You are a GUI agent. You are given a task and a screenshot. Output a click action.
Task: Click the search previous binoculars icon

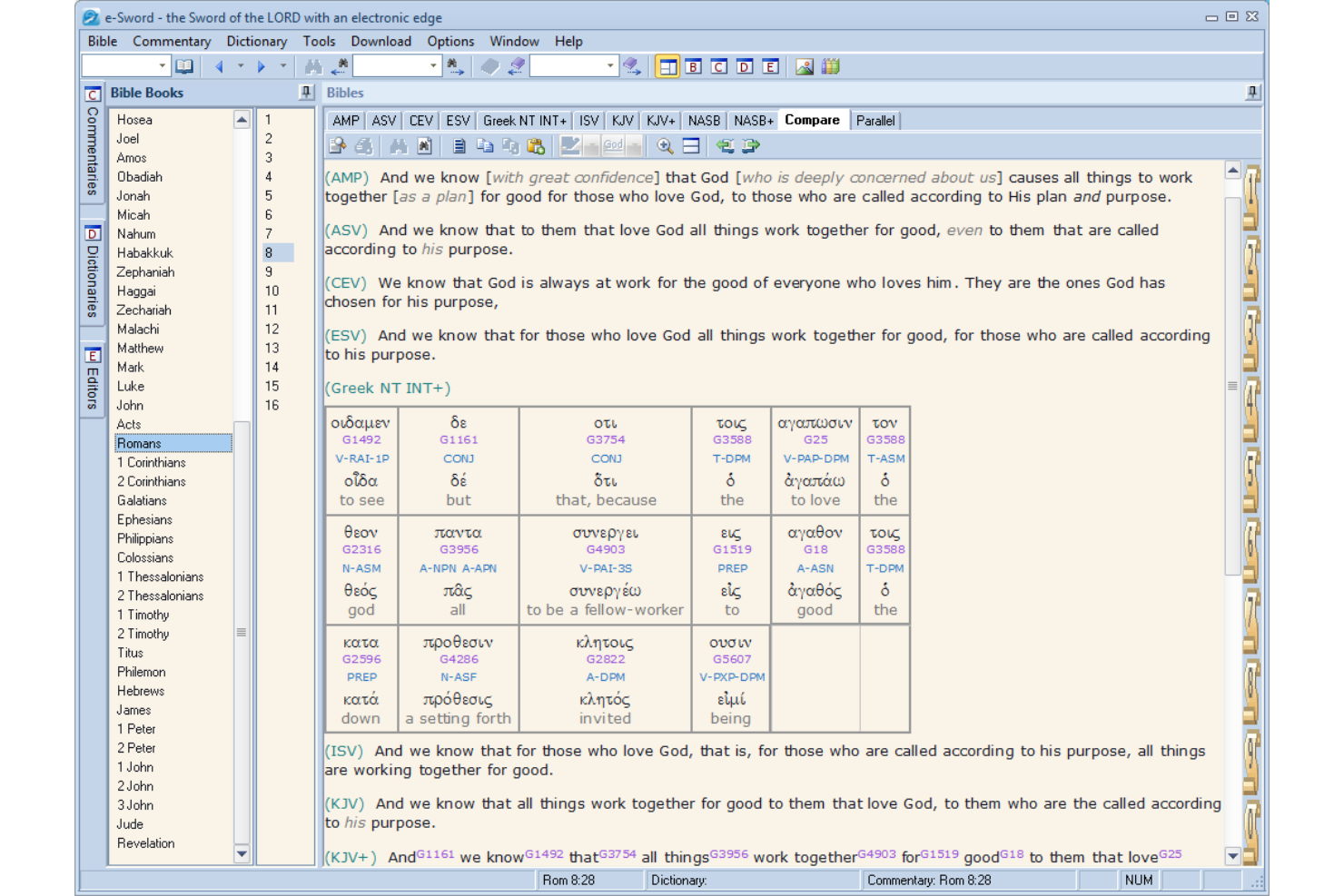click(340, 66)
